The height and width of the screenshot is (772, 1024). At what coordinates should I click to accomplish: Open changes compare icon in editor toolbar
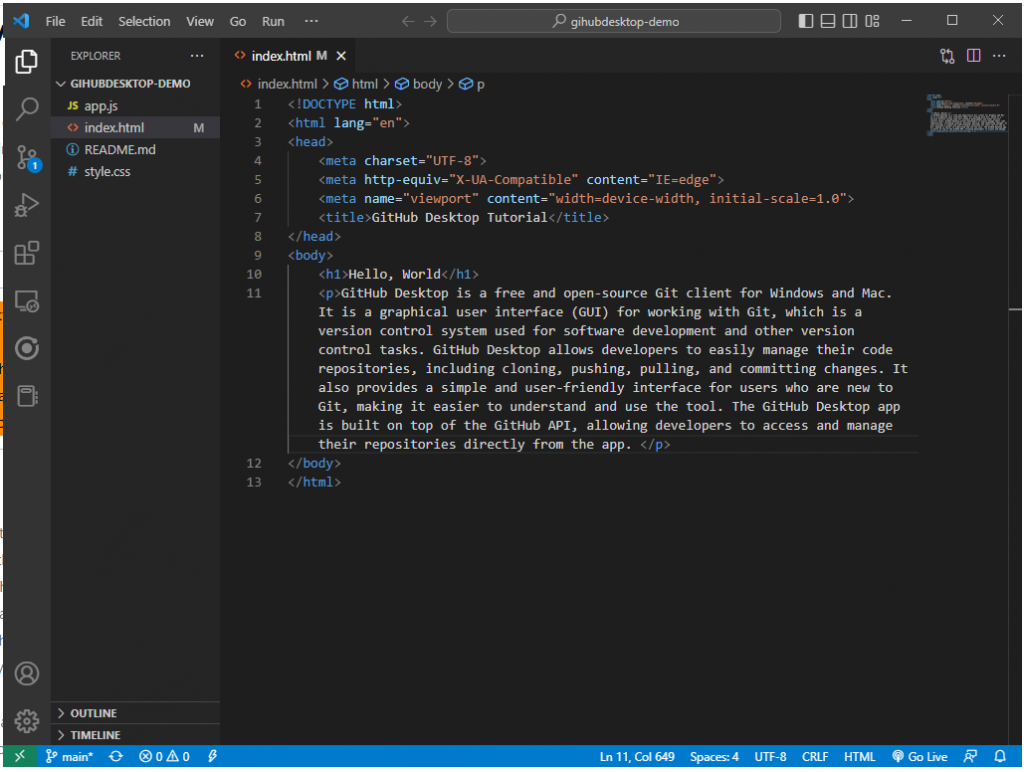click(x=947, y=56)
